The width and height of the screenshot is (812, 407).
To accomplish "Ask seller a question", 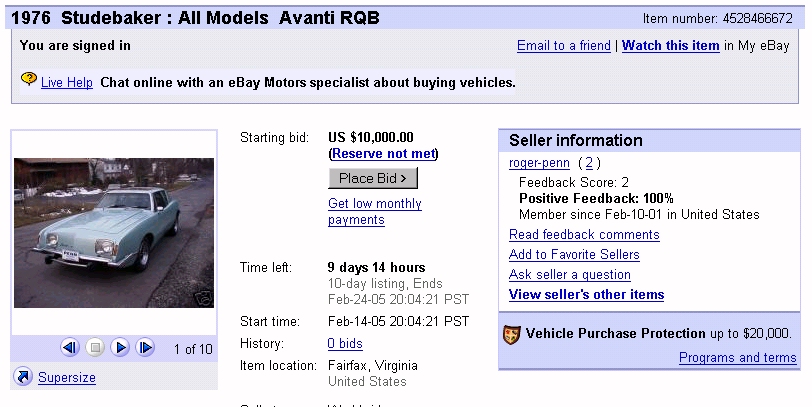I will pos(570,275).
